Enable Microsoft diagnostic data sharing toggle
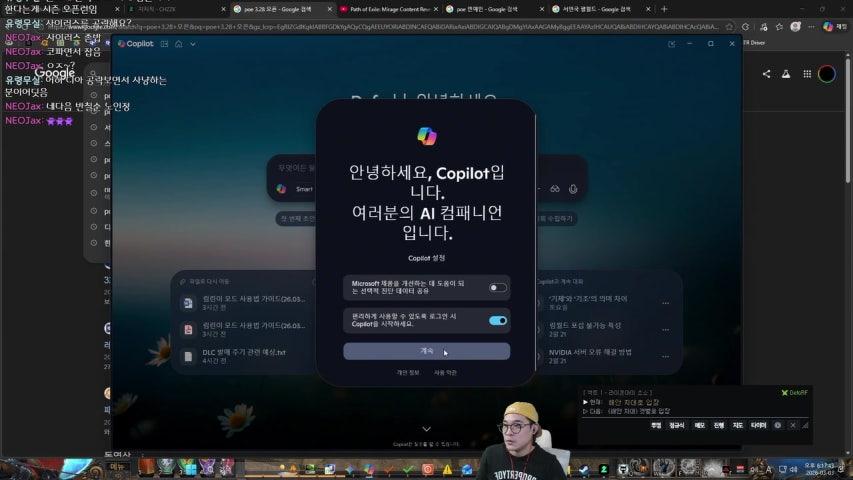The width and height of the screenshot is (853, 480). coord(497,287)
